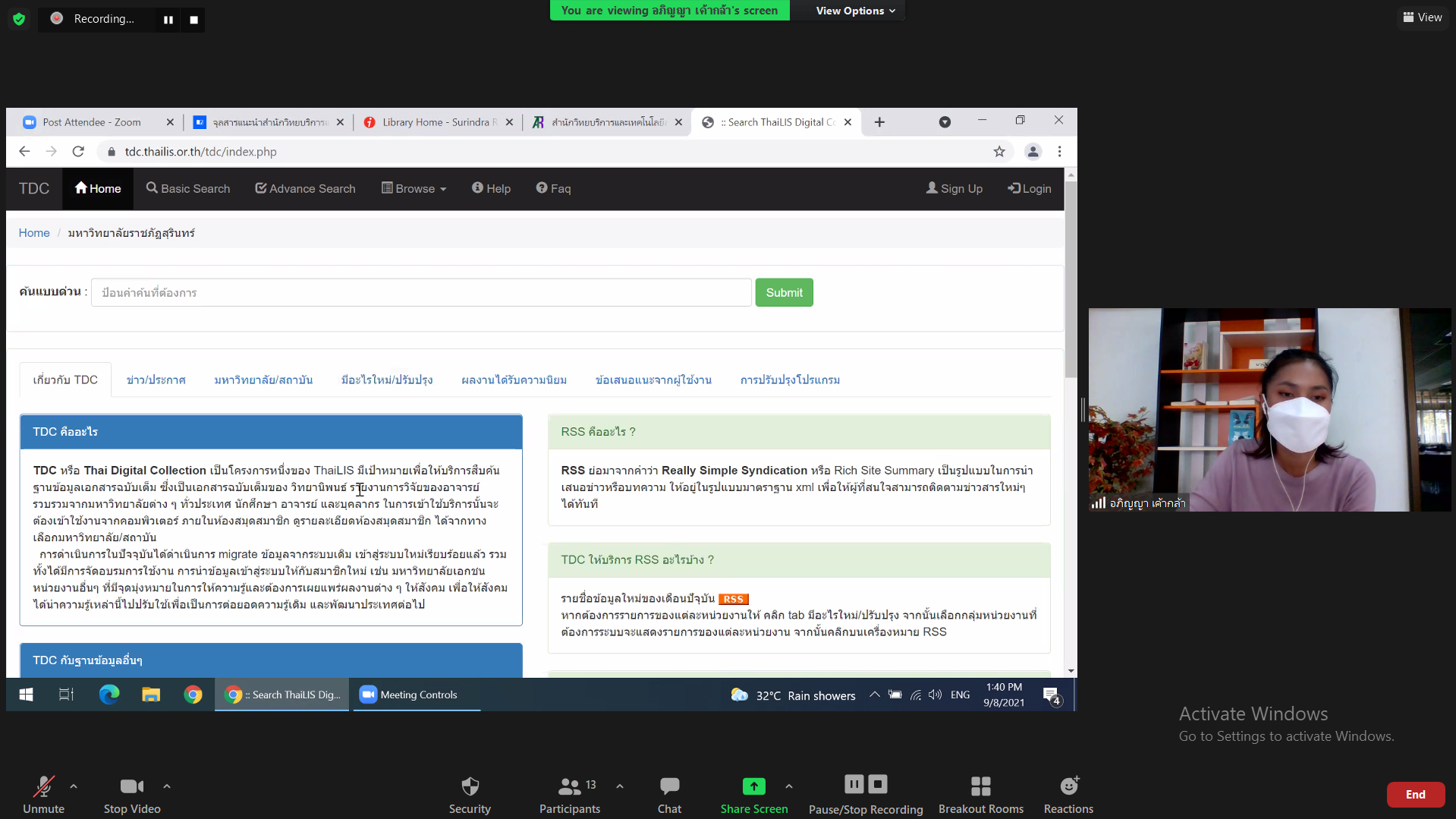Open the Reactions menu
This screenshot has height=819, width=1456.
click(x=1068, y=786)
